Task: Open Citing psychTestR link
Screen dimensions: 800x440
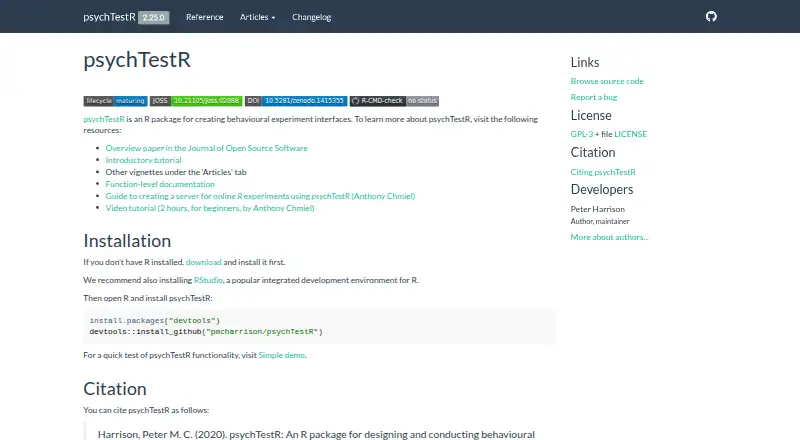Action: [603, 172]
